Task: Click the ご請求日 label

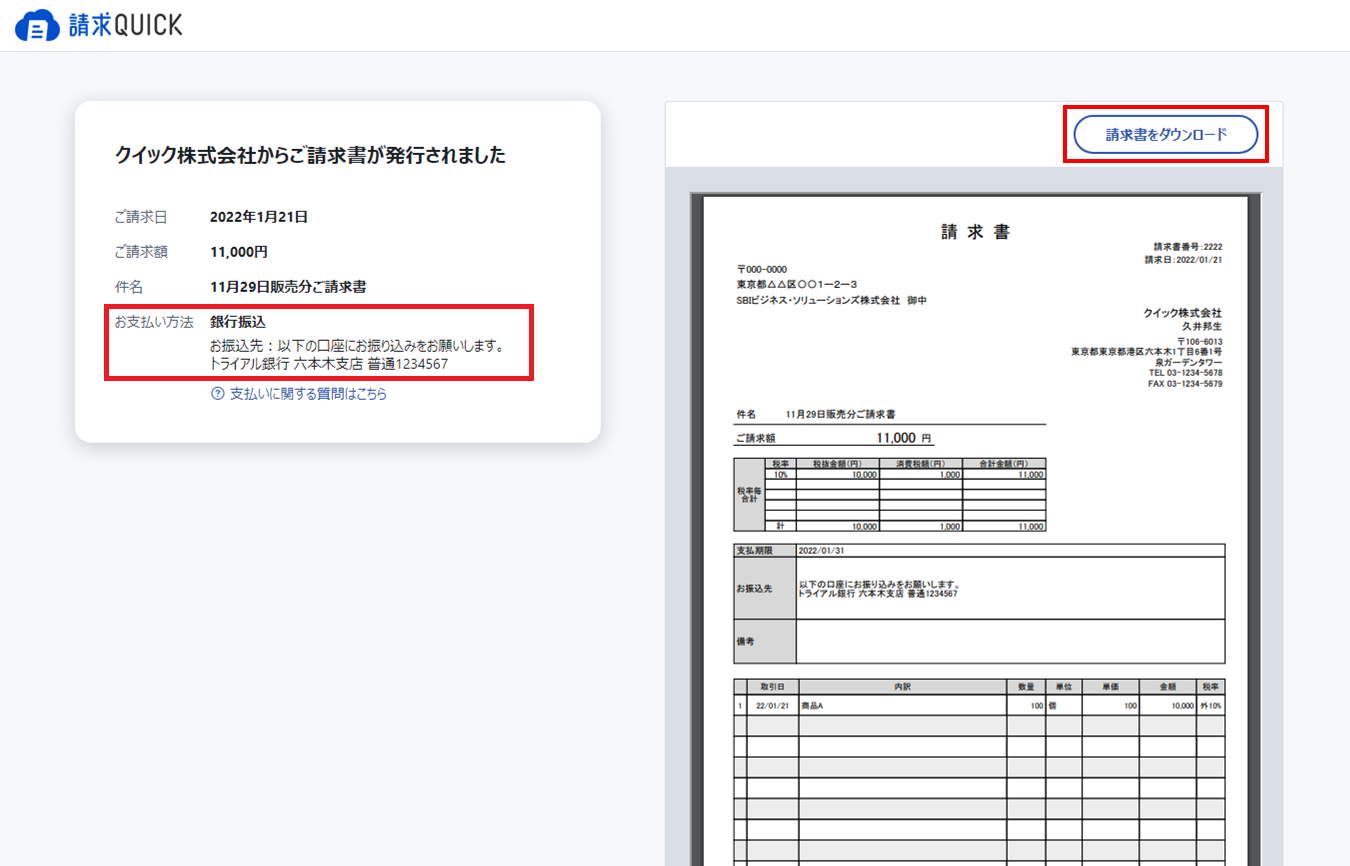Action: pyautogui.click(x=141, y=216)
